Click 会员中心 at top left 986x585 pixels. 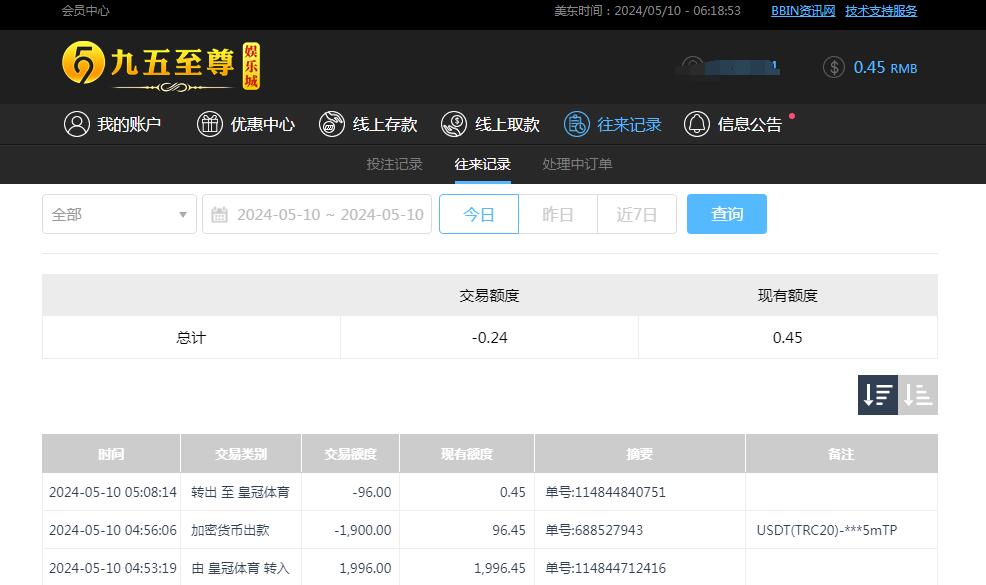(x=86, y=11)
